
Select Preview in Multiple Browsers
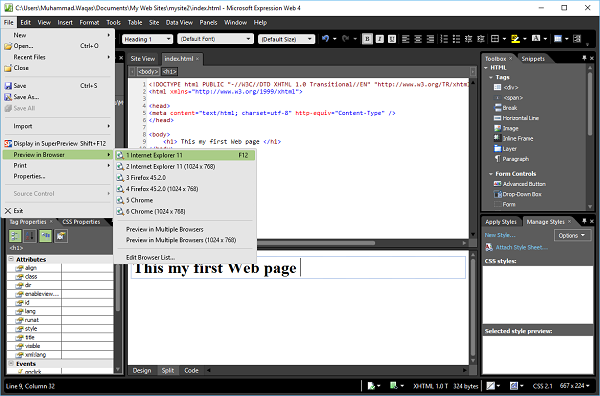tap(185, 229)
